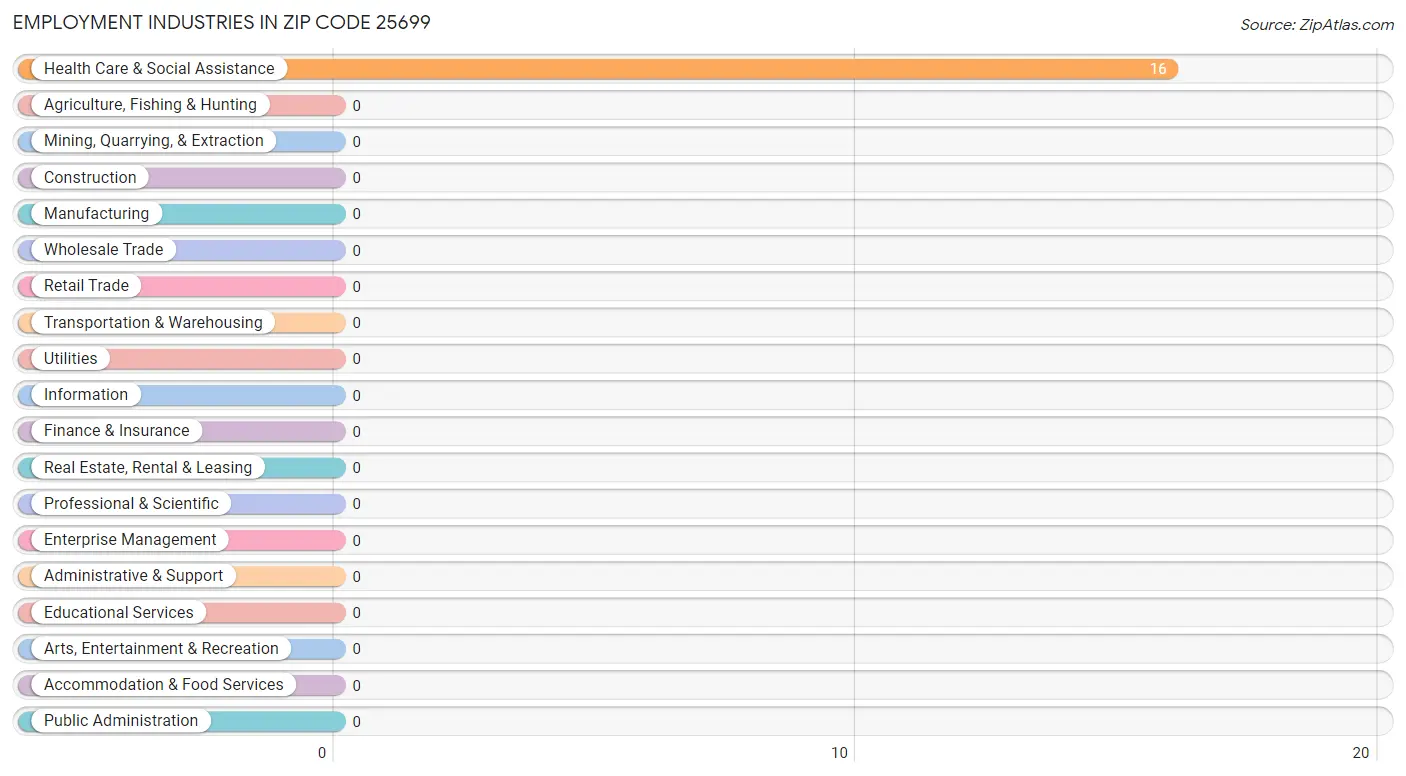Click the Professional & Scientific label
This screenshot has width=1406, height=776.
click(131, 503)
